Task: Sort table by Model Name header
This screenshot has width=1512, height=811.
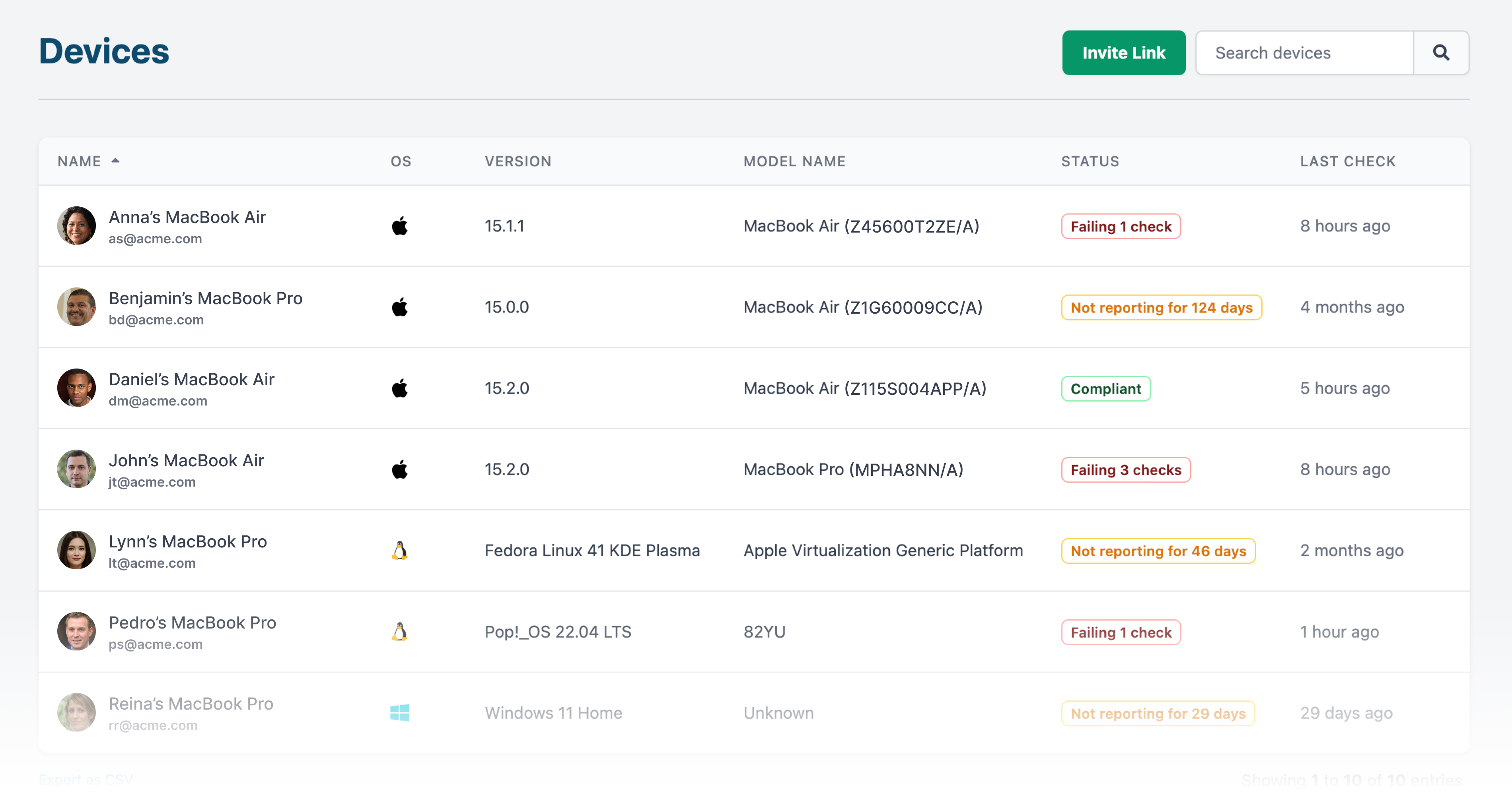Action: (794, 161)
